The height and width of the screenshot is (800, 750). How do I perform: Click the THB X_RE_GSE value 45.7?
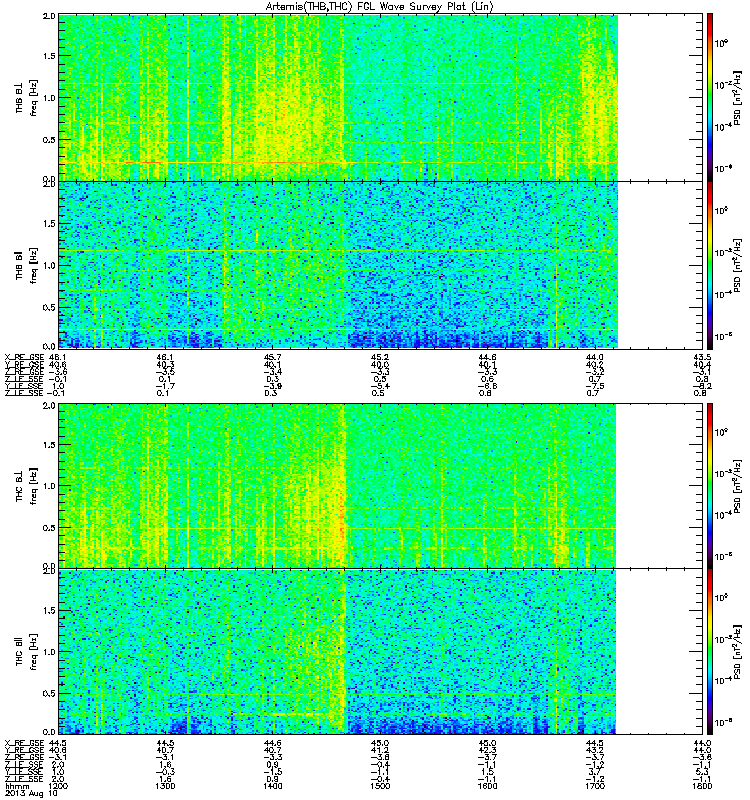272,357
